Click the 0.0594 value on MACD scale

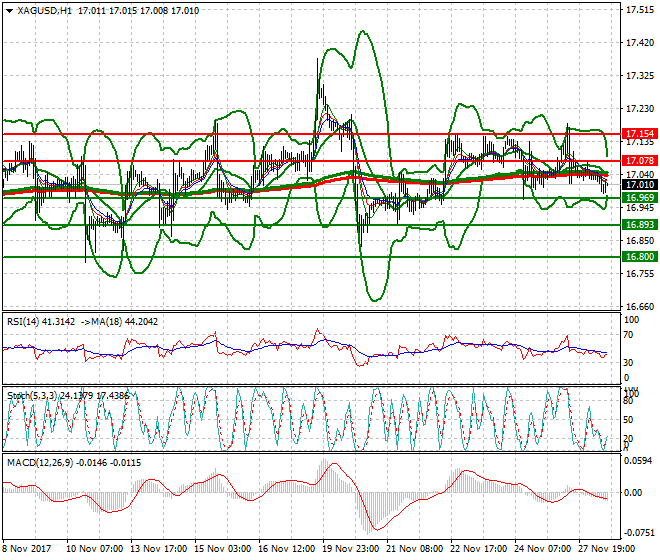[x=638, y=461]
